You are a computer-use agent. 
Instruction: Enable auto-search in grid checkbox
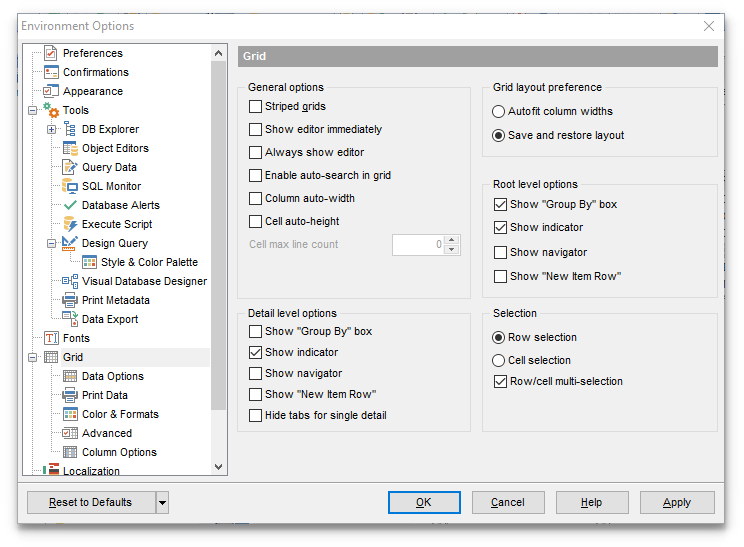pos(255,176)
